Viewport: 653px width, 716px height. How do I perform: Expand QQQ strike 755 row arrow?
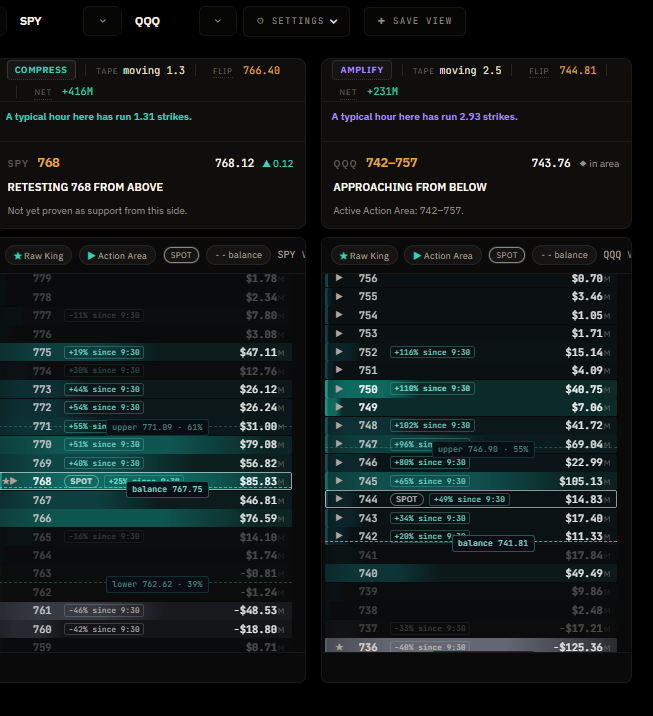point(339,296)
